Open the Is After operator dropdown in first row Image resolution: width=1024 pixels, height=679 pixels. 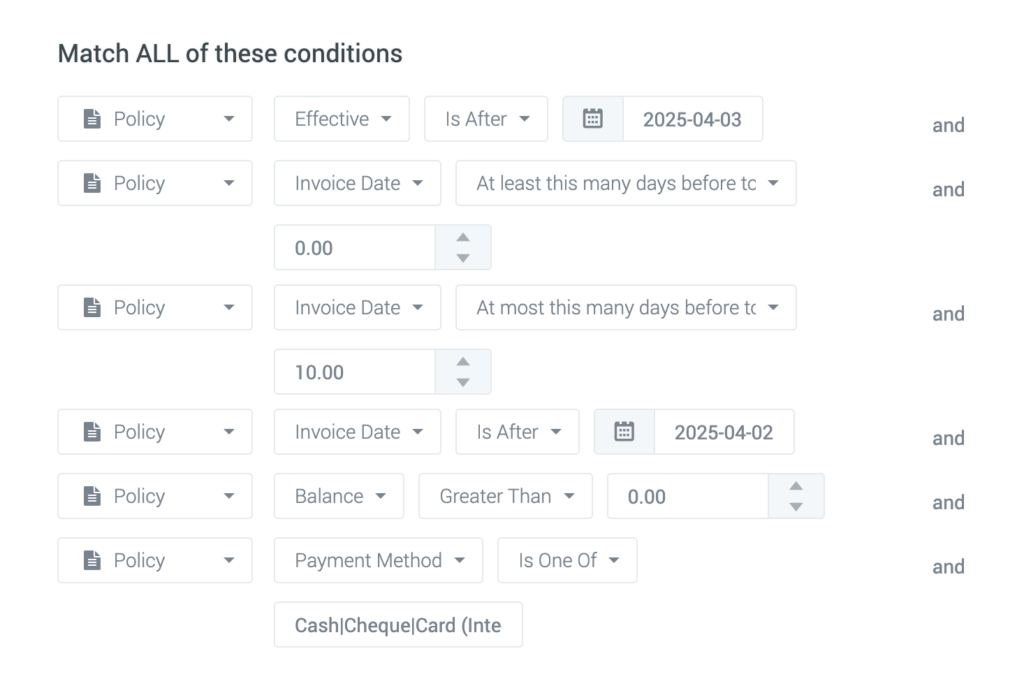coord(486,118)
